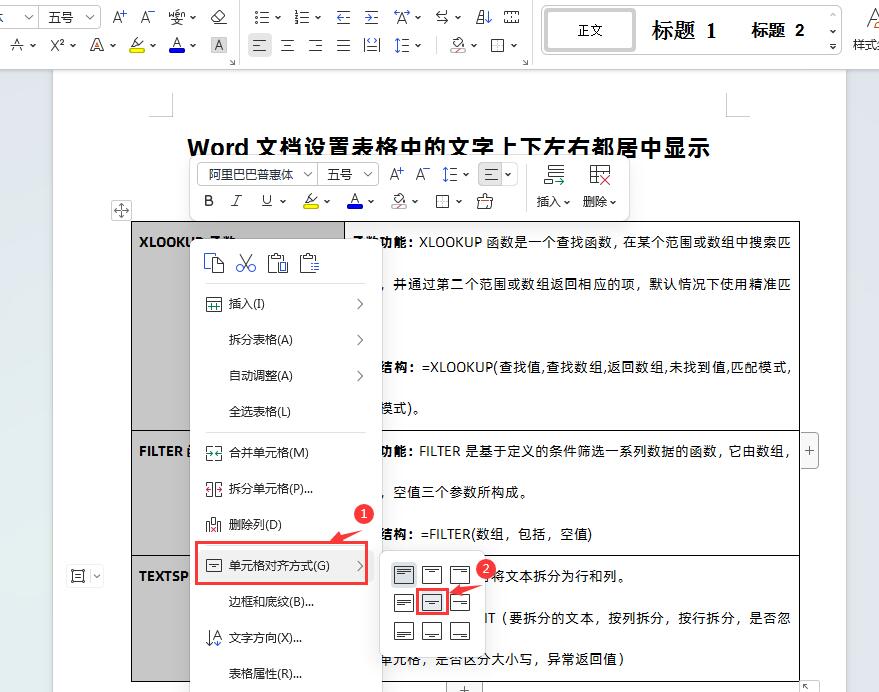Click the add column plus button
The width and height of the screenshot is (879, 692).
coord(809,450)
